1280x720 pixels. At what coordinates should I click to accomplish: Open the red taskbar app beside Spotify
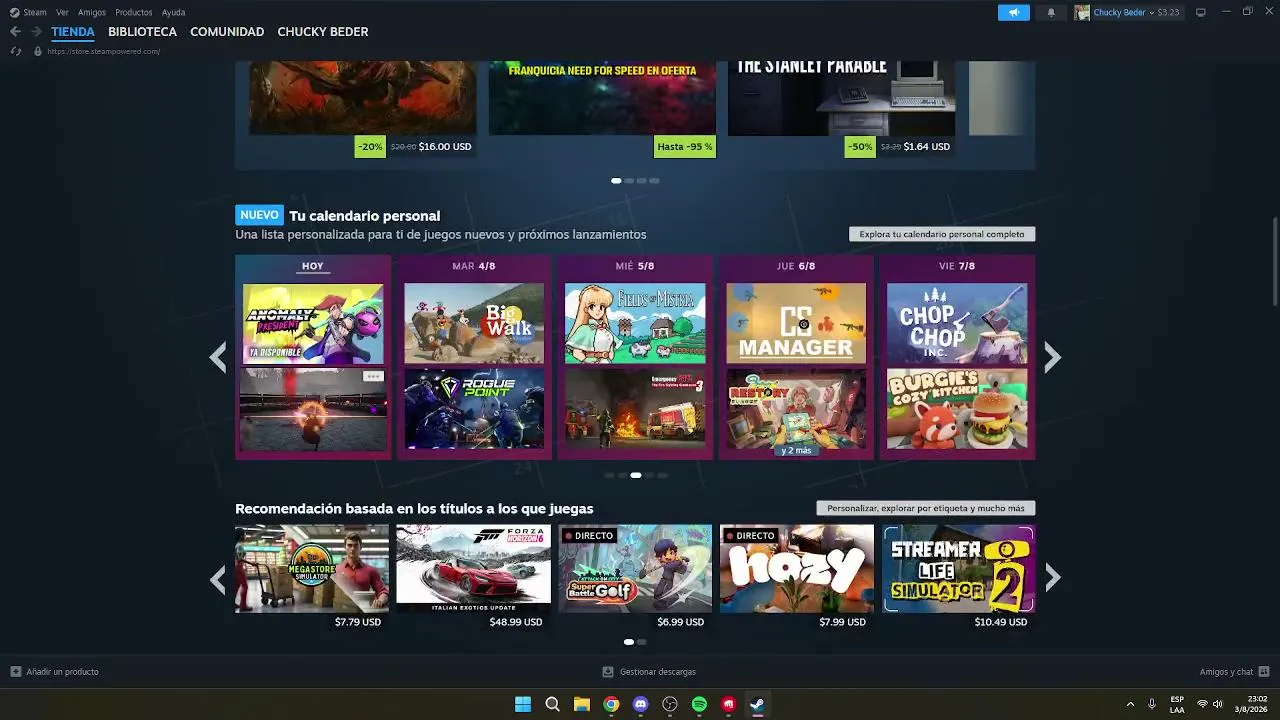[x=729, y=704]
